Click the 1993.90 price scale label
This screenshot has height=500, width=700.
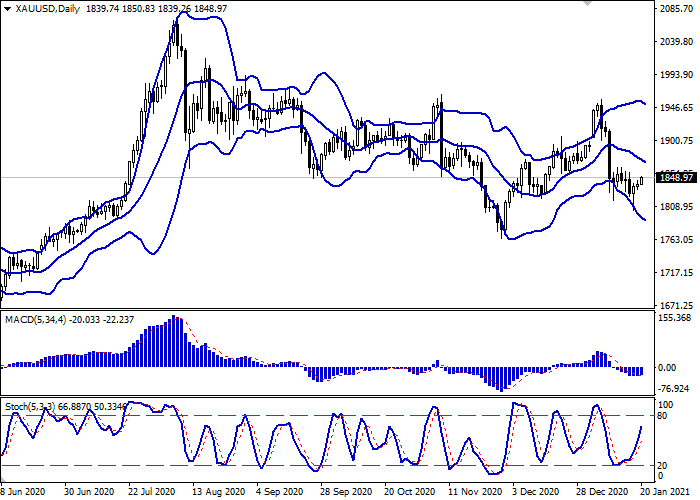[x=676, y=75]
